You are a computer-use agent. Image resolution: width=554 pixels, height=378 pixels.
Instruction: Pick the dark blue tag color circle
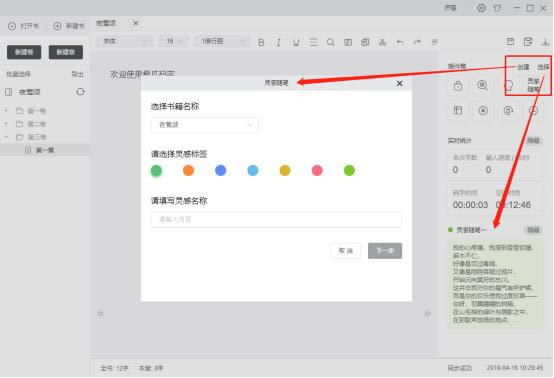tap(220, 171)
